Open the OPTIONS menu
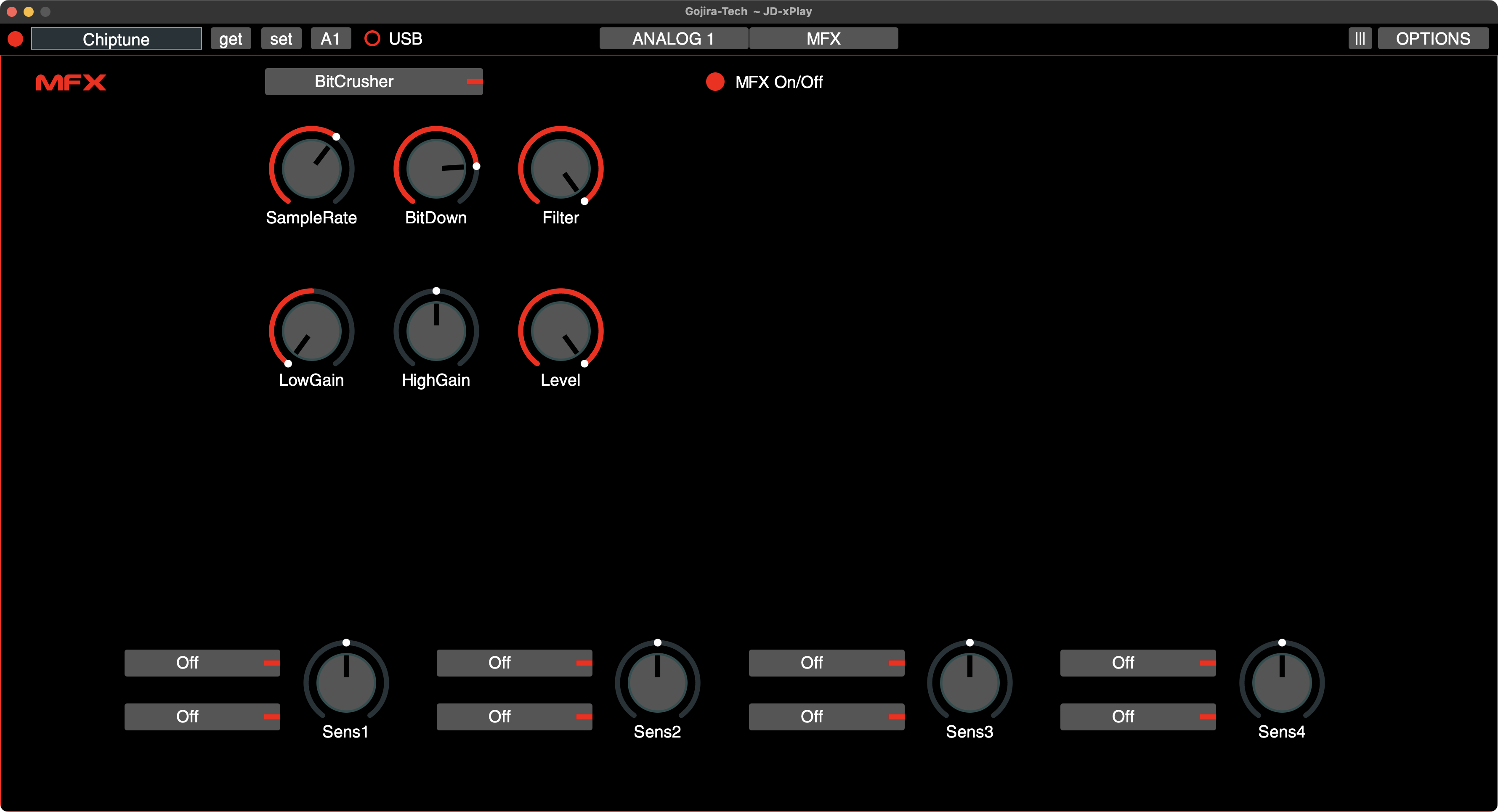Viewport: 1498px width, 812px height. pos(1433,39)
